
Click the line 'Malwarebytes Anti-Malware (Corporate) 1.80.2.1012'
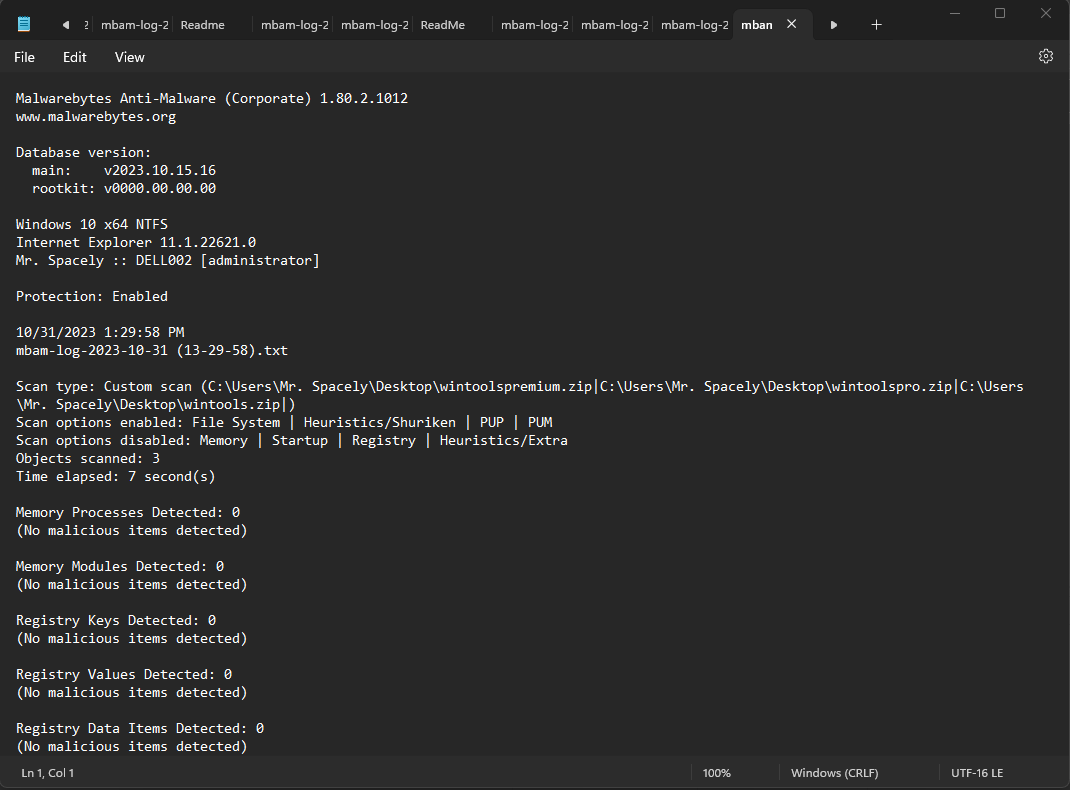[x=212, y=98]
